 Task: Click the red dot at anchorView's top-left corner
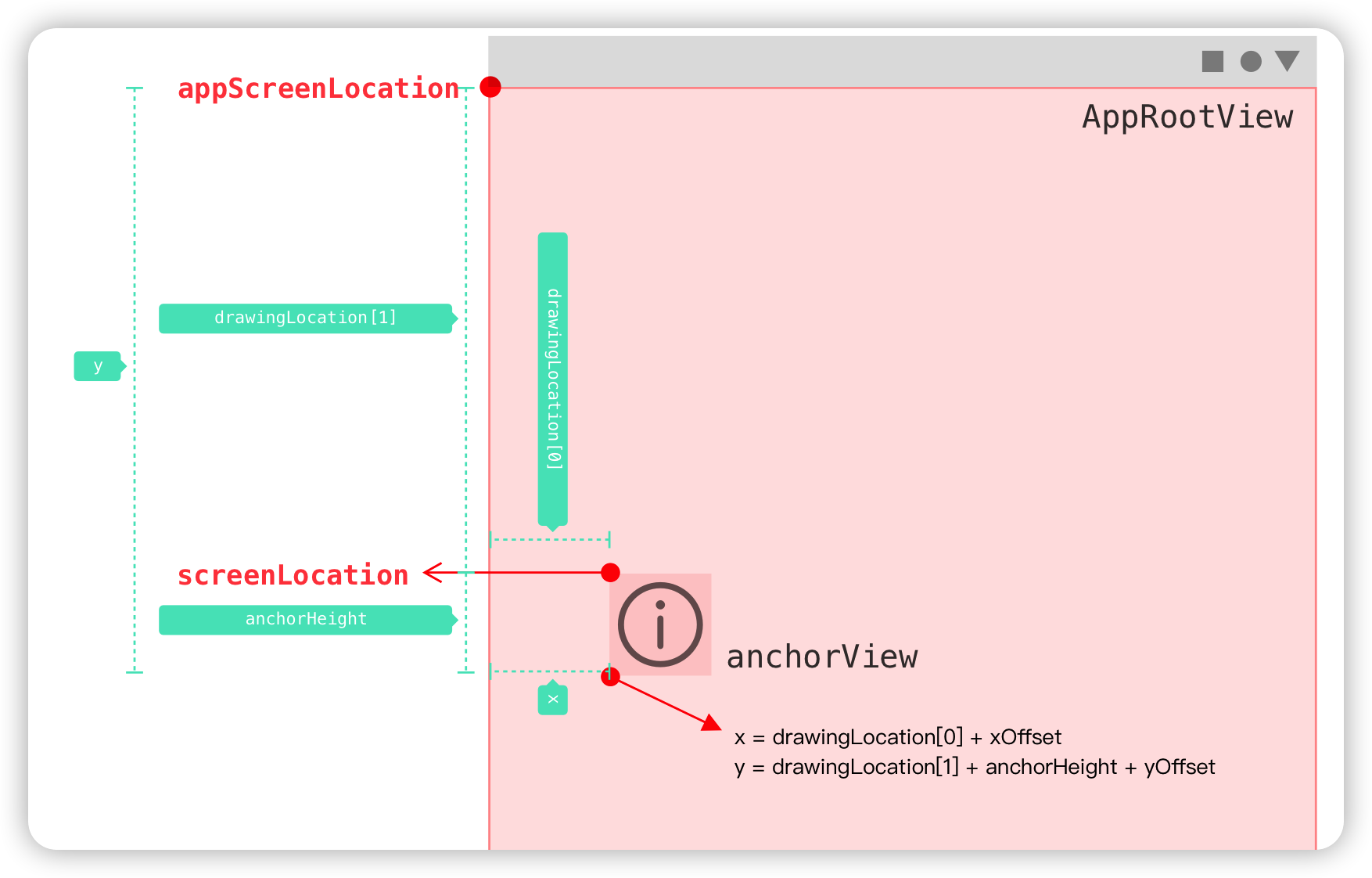[x=611, y=573]
